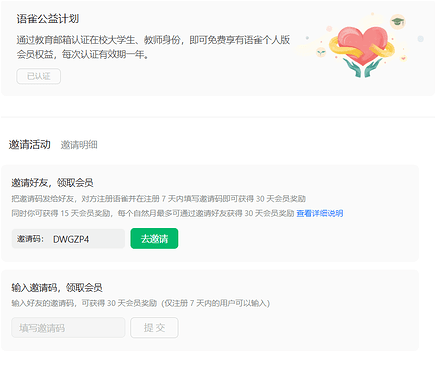Click the 邀请好友，领取会员 heading

[52, 183]
